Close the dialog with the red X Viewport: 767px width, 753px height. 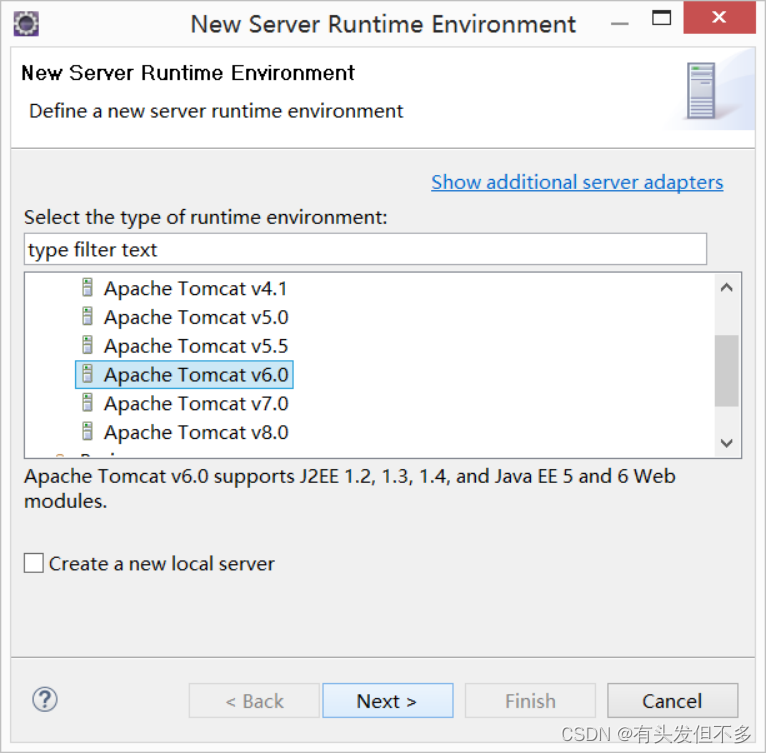click(719, 18)
